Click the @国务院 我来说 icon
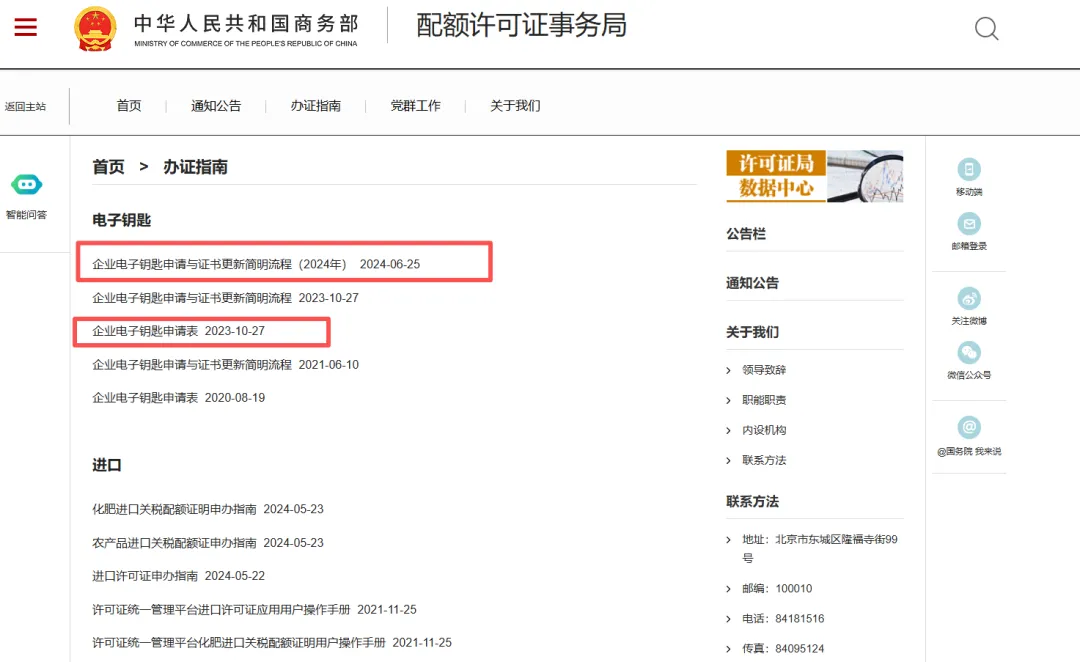Image resolution: width=1080 pixels, height=662 pixels. pyautogui.click(x=968, y=427)
